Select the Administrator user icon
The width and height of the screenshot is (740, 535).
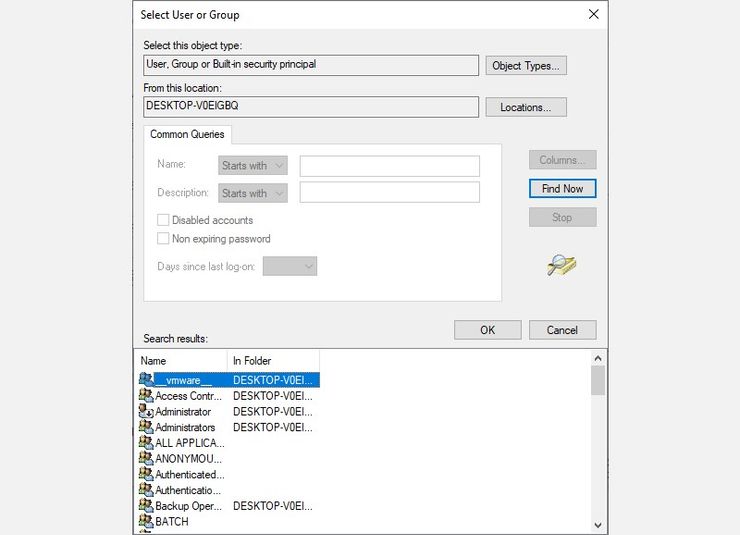(146, 412)
